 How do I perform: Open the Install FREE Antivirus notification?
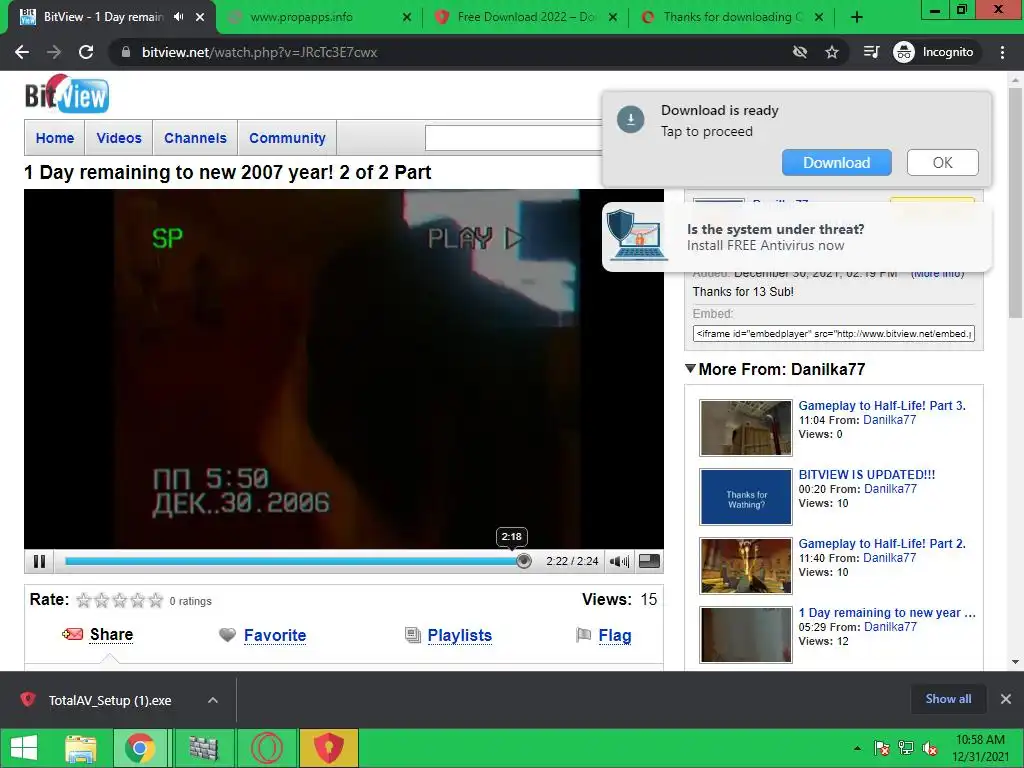[x=797, y=237]
